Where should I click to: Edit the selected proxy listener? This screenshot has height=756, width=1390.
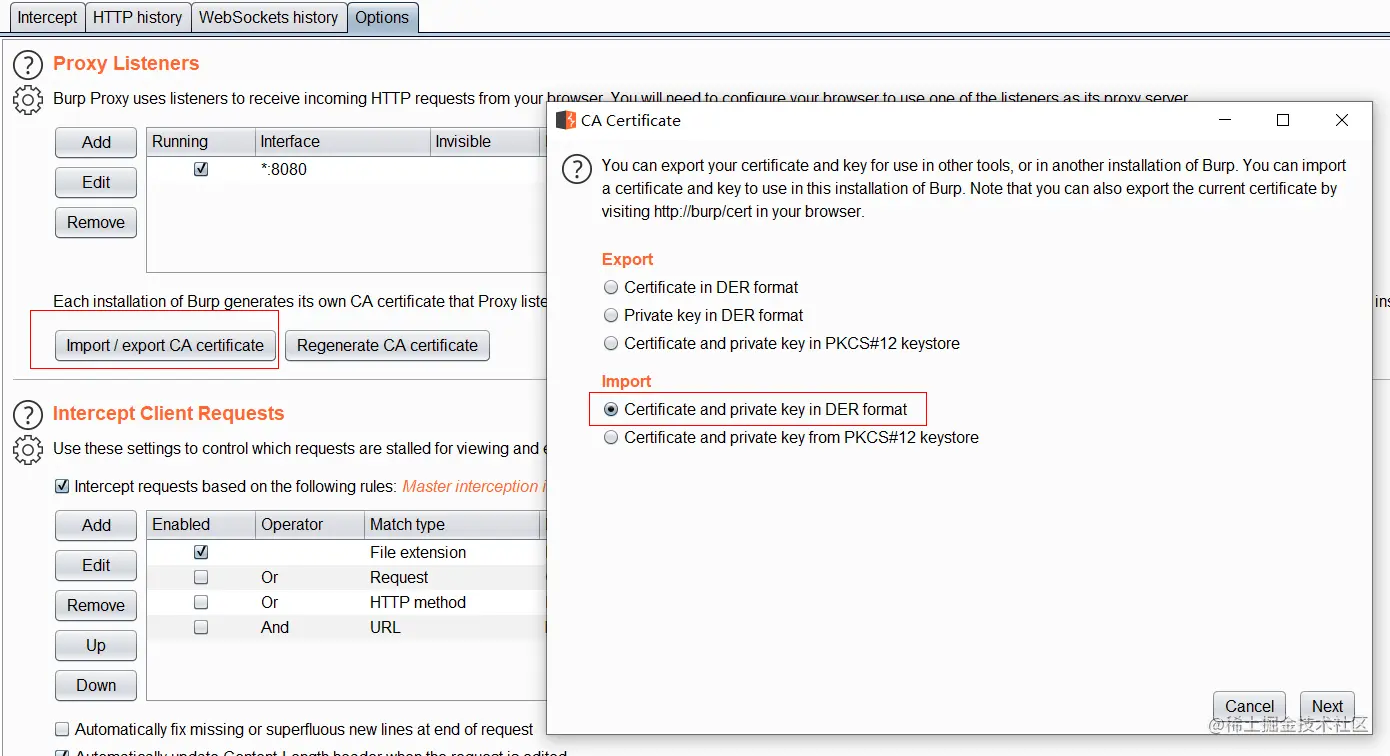(96, 182)
